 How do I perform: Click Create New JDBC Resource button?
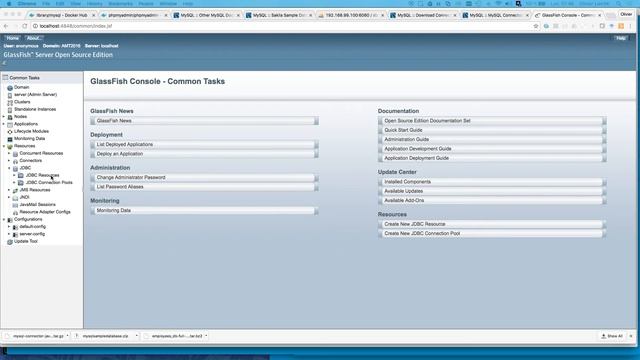click(x=492, y=224)
